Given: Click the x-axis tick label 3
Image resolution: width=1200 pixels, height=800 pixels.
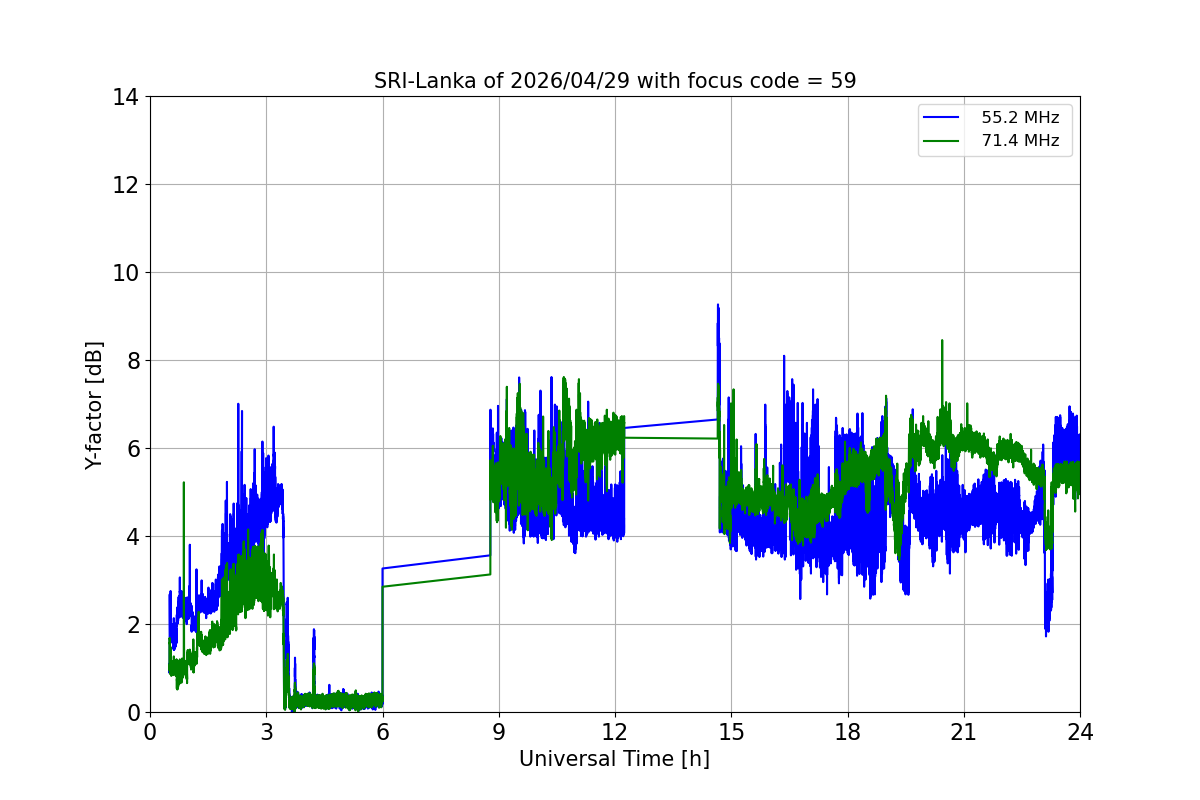Looking at the screenshot, I should [266, 731].
